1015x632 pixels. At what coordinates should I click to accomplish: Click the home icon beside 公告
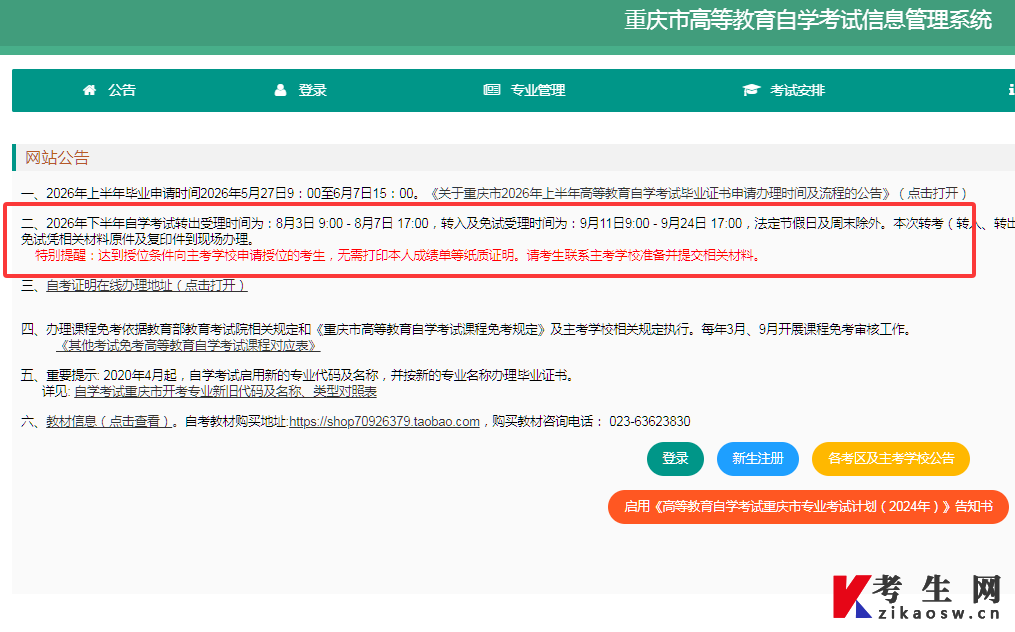tap(89, 90)
